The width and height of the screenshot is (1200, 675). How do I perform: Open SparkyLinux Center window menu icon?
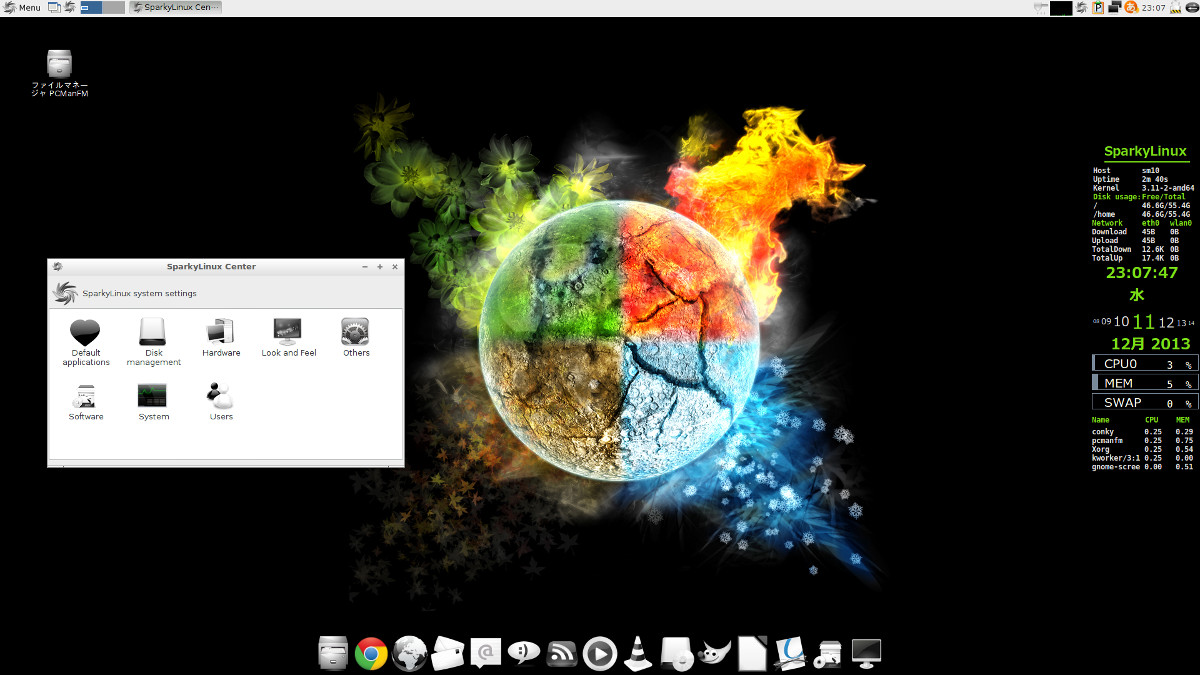pyautogui.click(x=58, y=266)
